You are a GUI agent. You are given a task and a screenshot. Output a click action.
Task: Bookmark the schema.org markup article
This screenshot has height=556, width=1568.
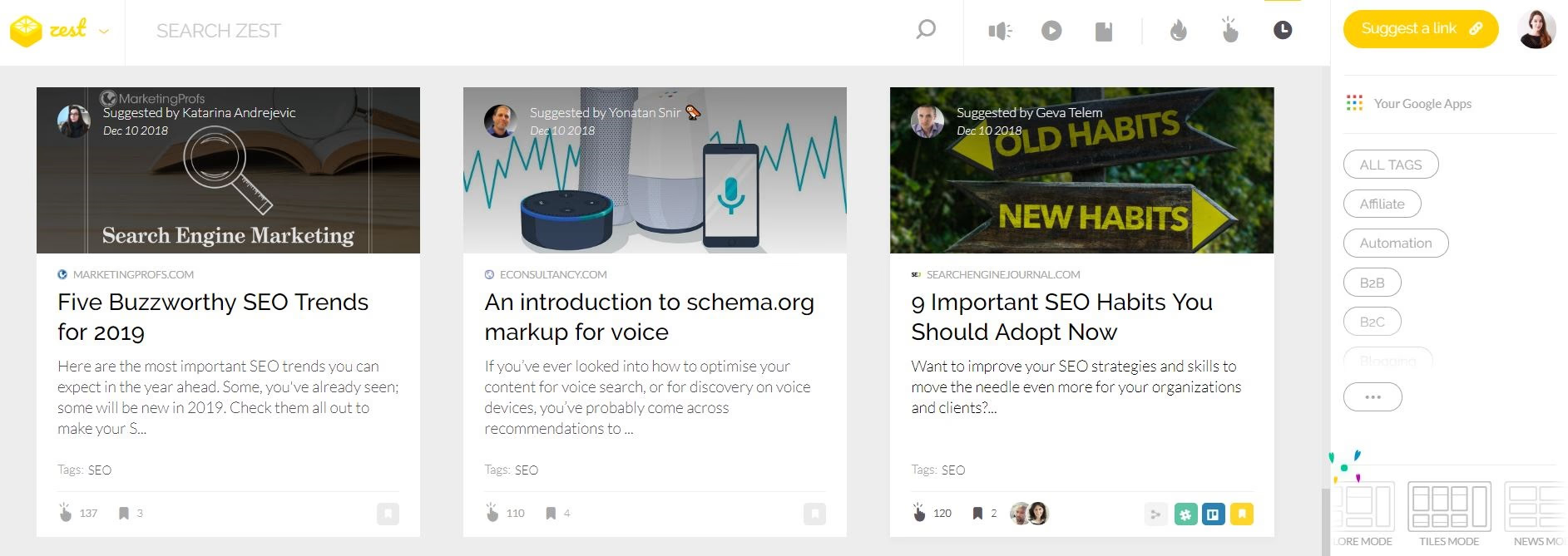(x=814, y=514)
